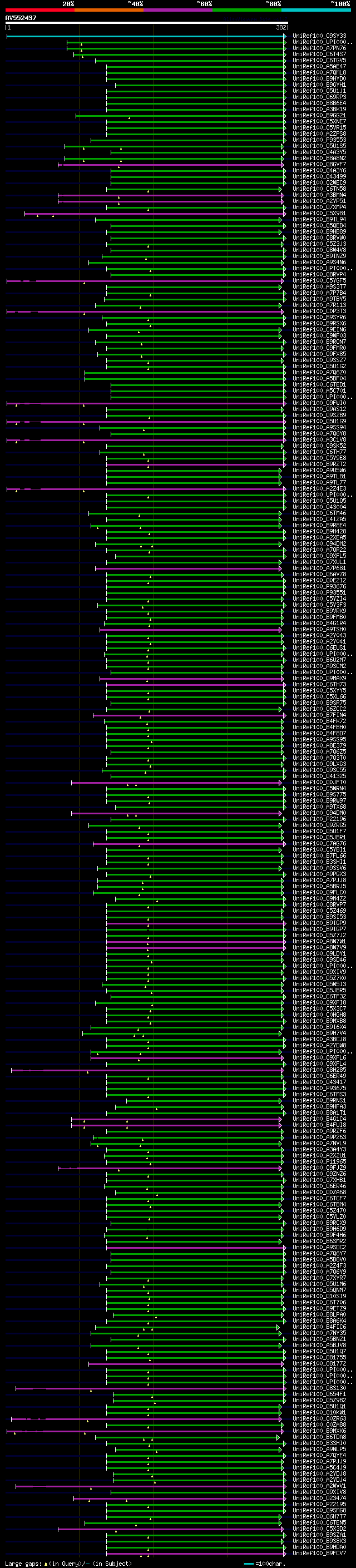Click hit label UniRef100_A5BJV8

[x=319, y=1344]
